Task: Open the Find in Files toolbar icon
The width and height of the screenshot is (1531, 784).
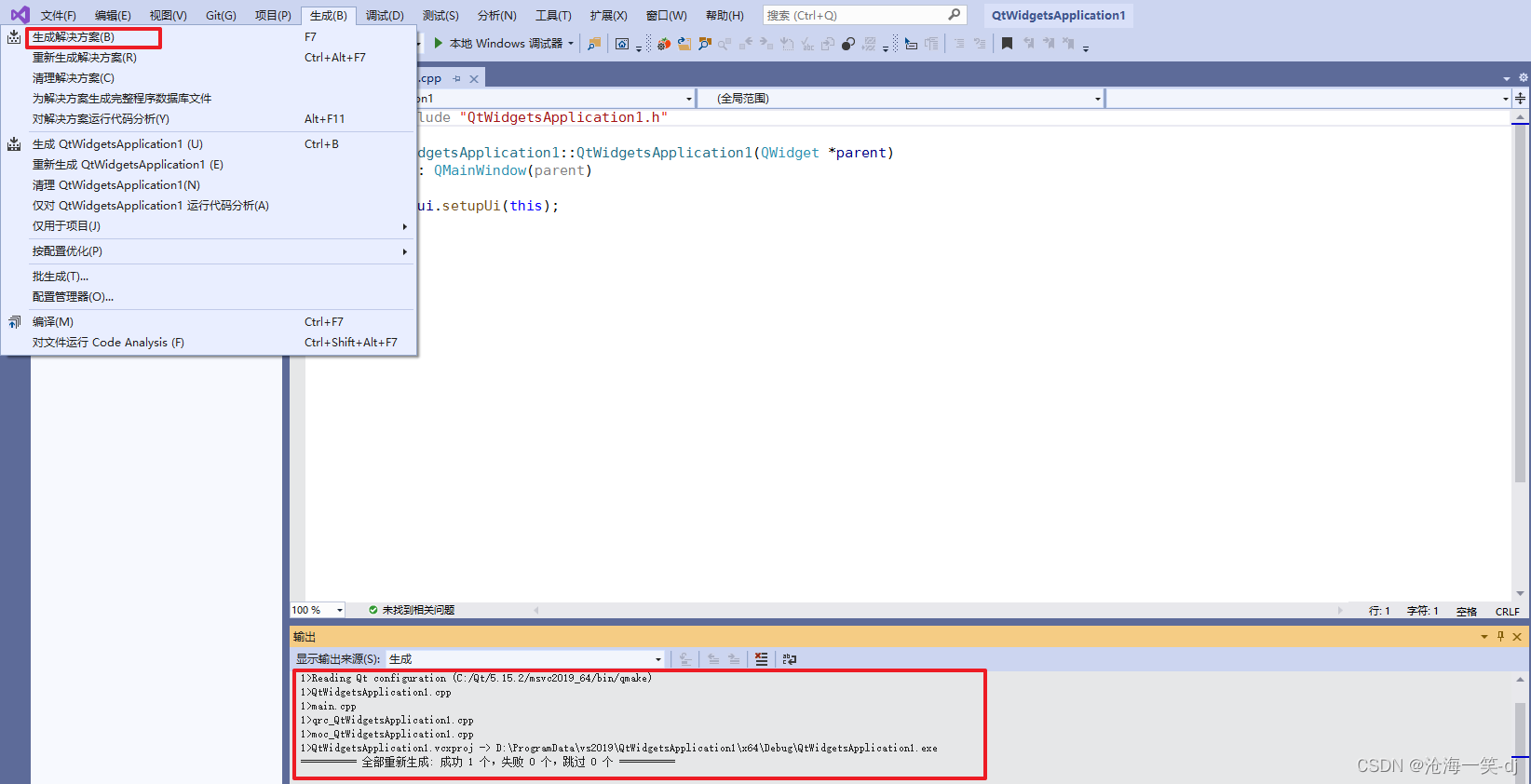Action: [594, 44]
